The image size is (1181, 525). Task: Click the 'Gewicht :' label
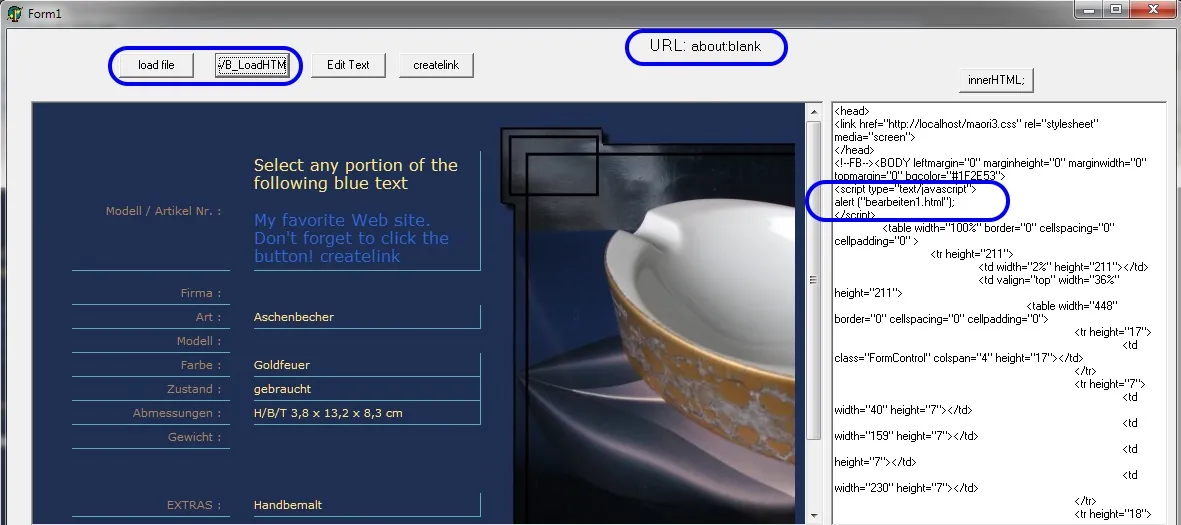(194, 437)
